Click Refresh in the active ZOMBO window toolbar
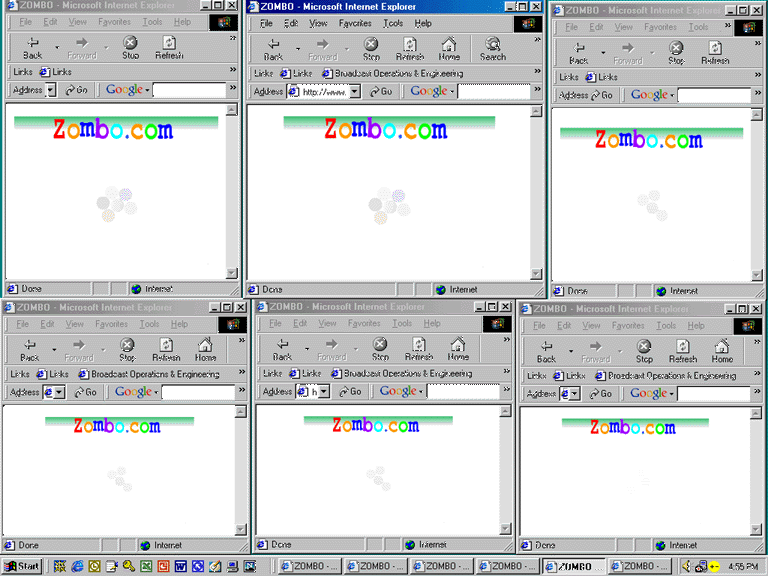This screenshot has height=576, width=768. (x=409, y=49)
